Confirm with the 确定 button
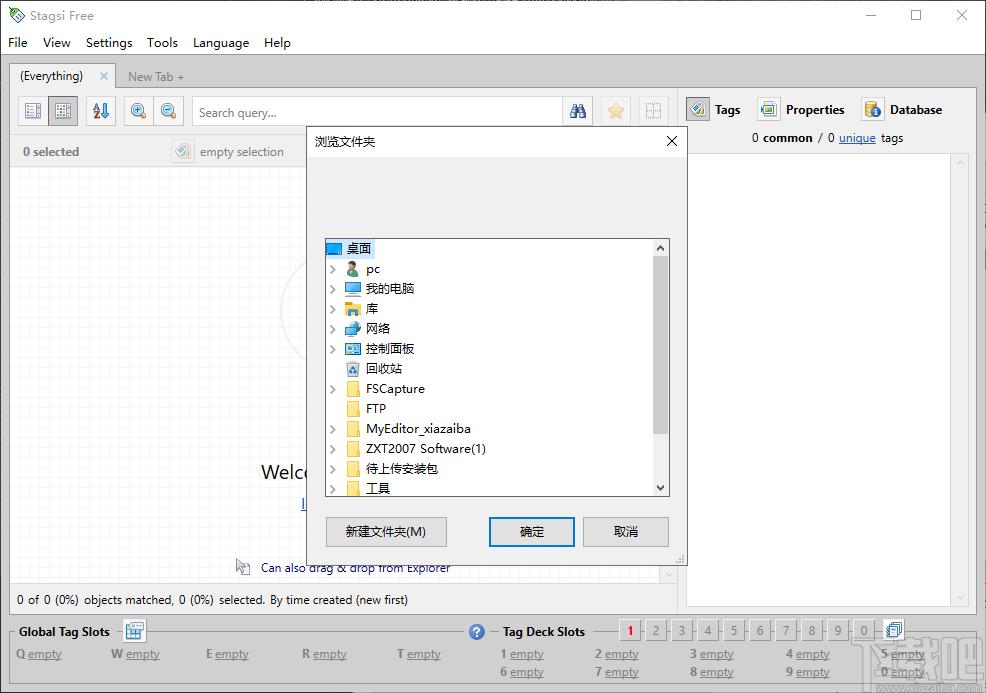The height and width of the screenshot is (693, 986). [x=532, y=532]
